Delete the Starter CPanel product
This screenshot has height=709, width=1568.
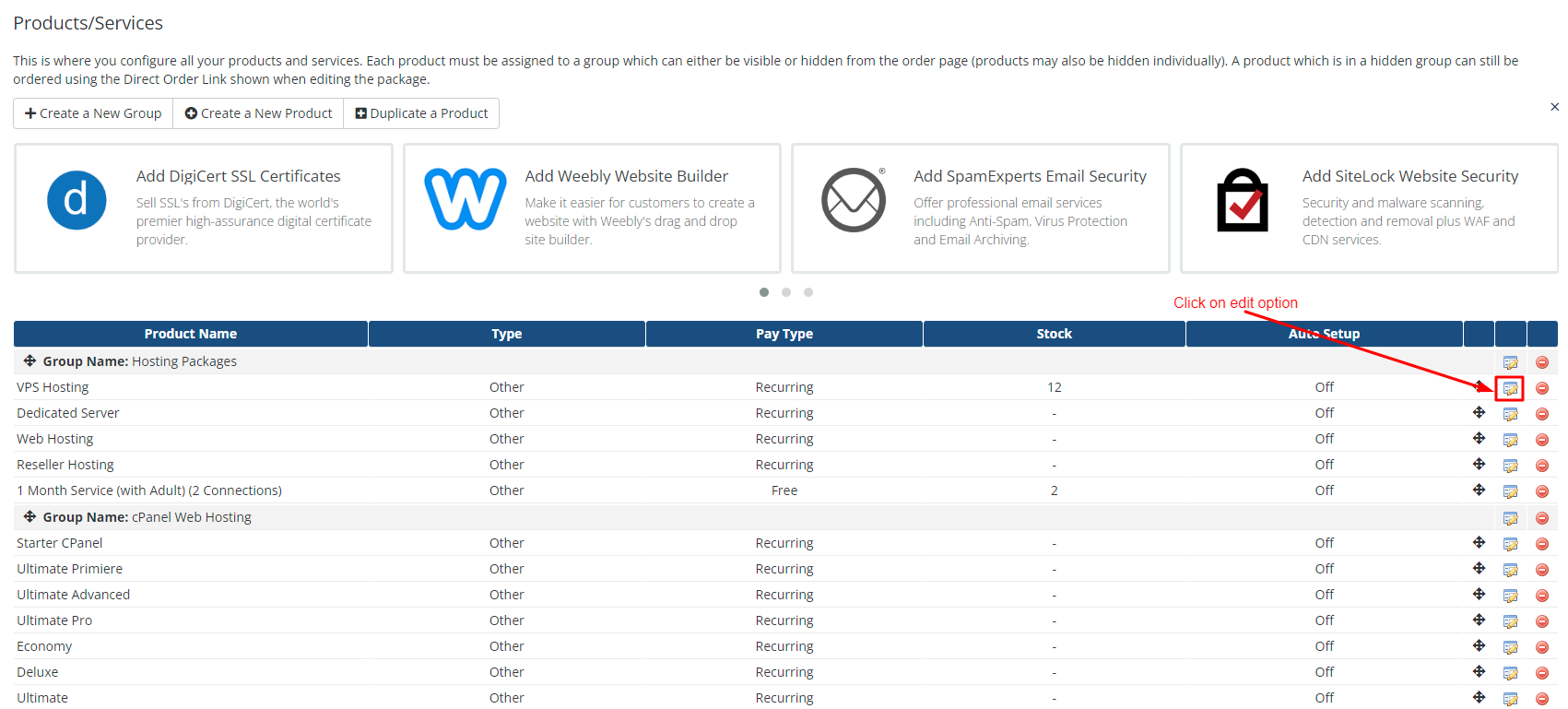(x=1541, y=544)
